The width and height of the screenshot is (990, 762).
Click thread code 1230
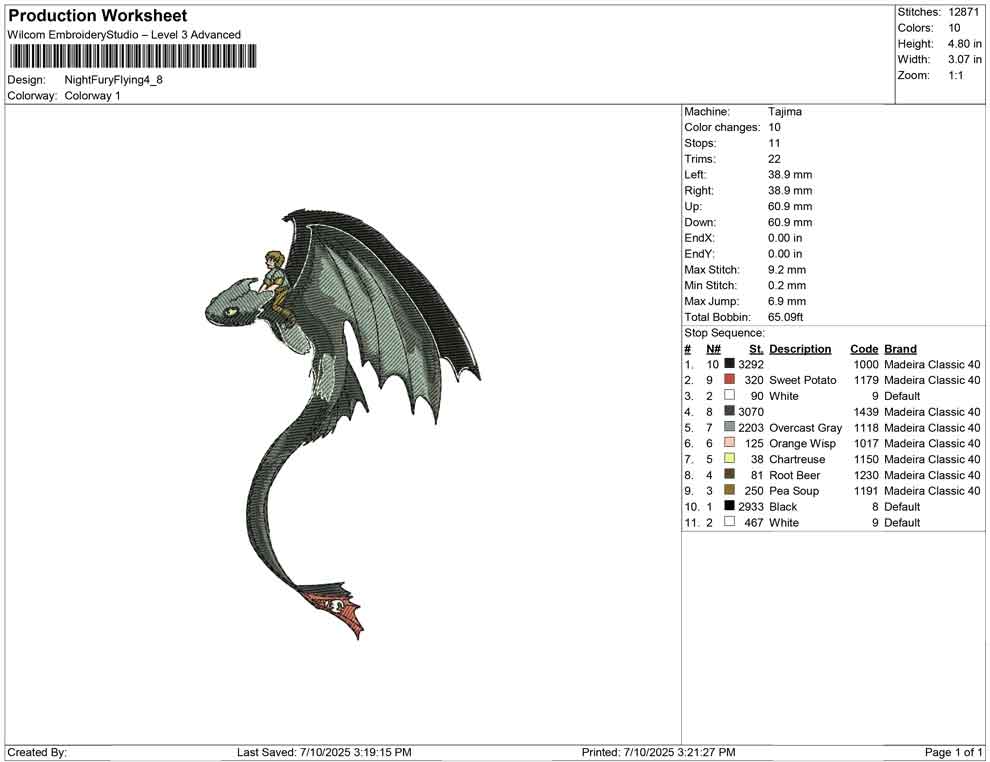866,475
